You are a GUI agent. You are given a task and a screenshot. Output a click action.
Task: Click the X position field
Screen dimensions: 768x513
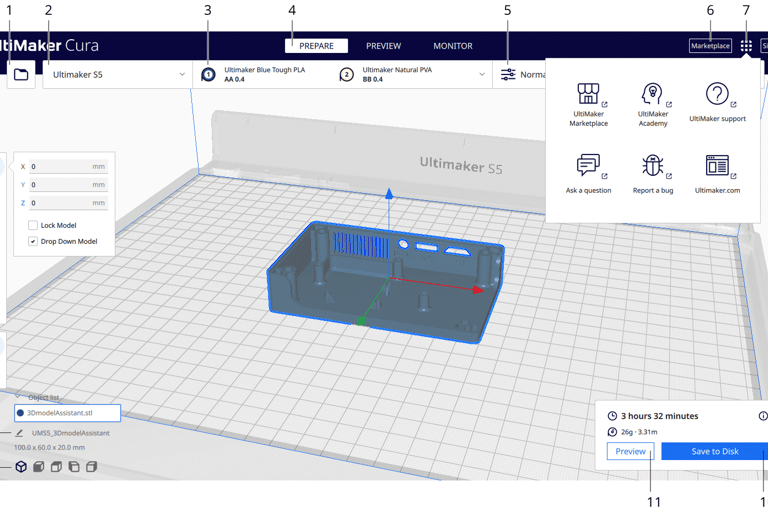(68, 167)
